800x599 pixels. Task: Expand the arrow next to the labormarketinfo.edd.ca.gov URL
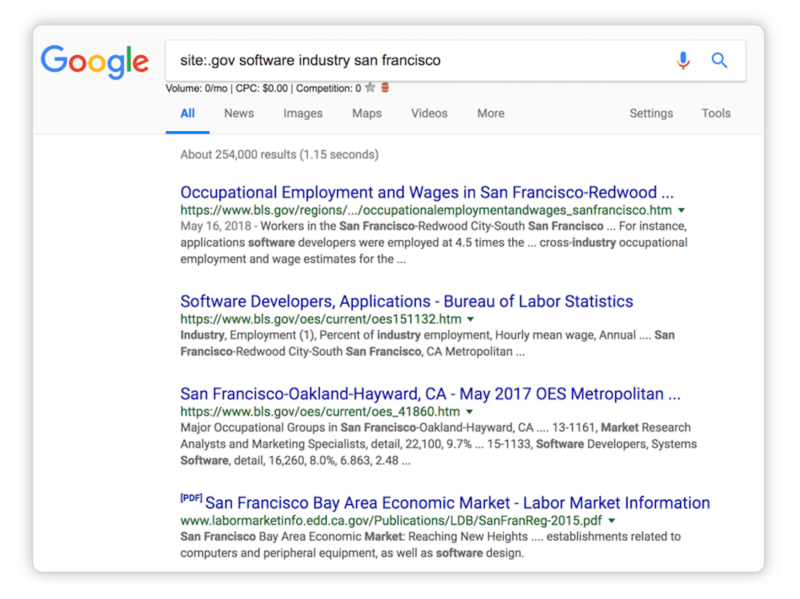(x=612, y=520)
